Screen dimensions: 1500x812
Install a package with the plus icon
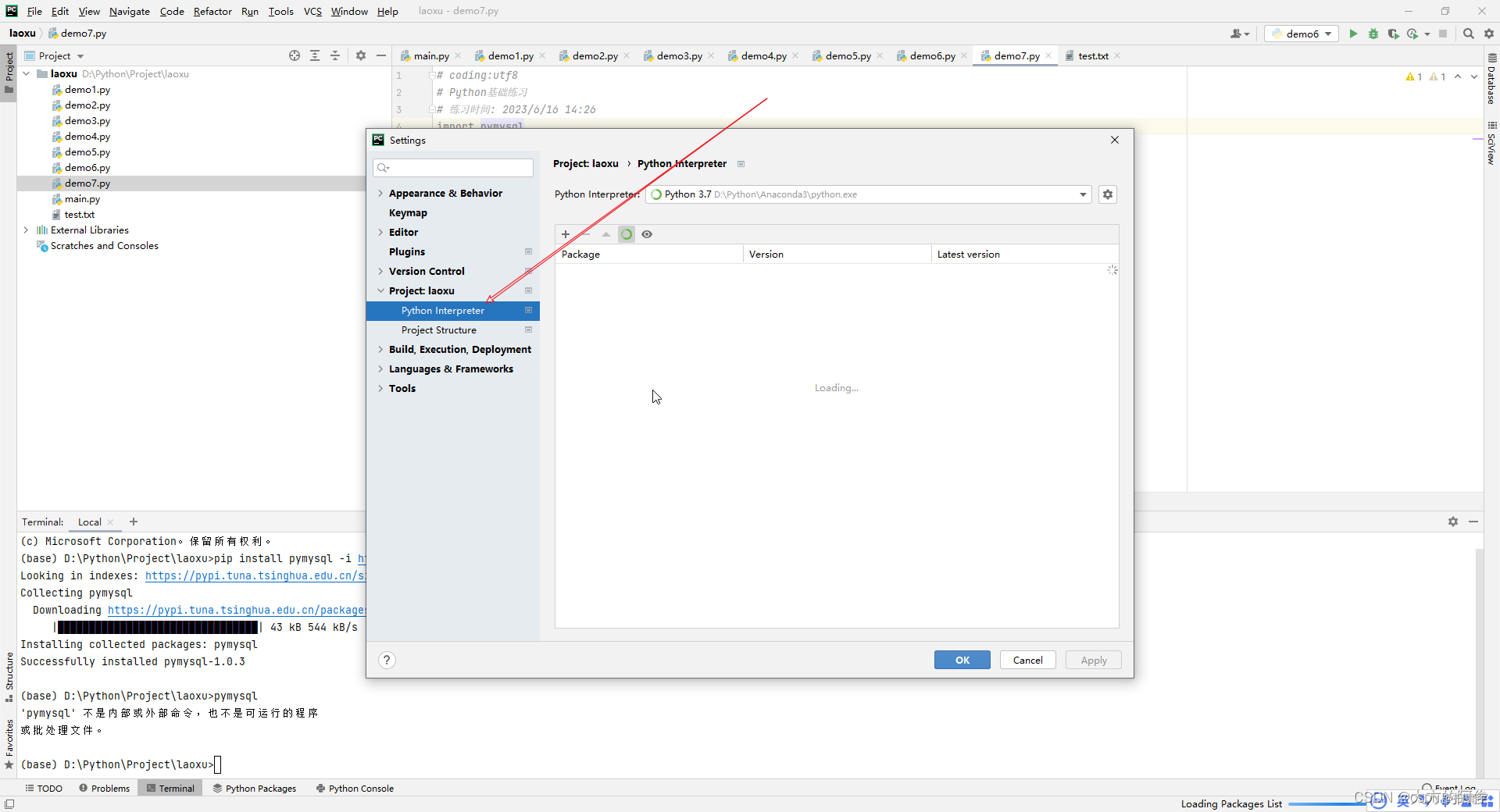tap(566, 234)
